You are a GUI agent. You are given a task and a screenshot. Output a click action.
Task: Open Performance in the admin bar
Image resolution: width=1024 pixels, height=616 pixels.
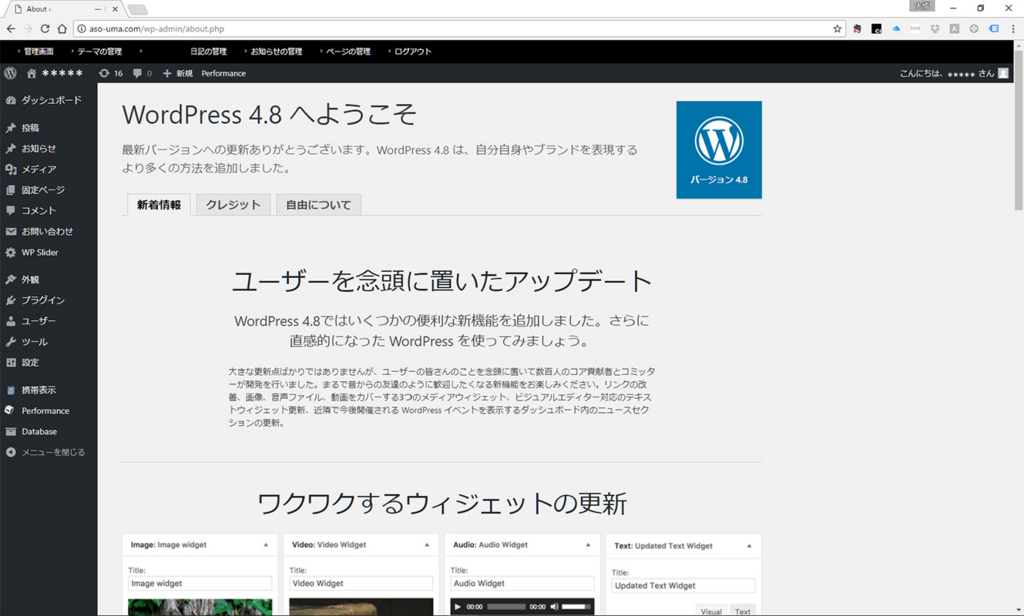click(x=223, y=73)
